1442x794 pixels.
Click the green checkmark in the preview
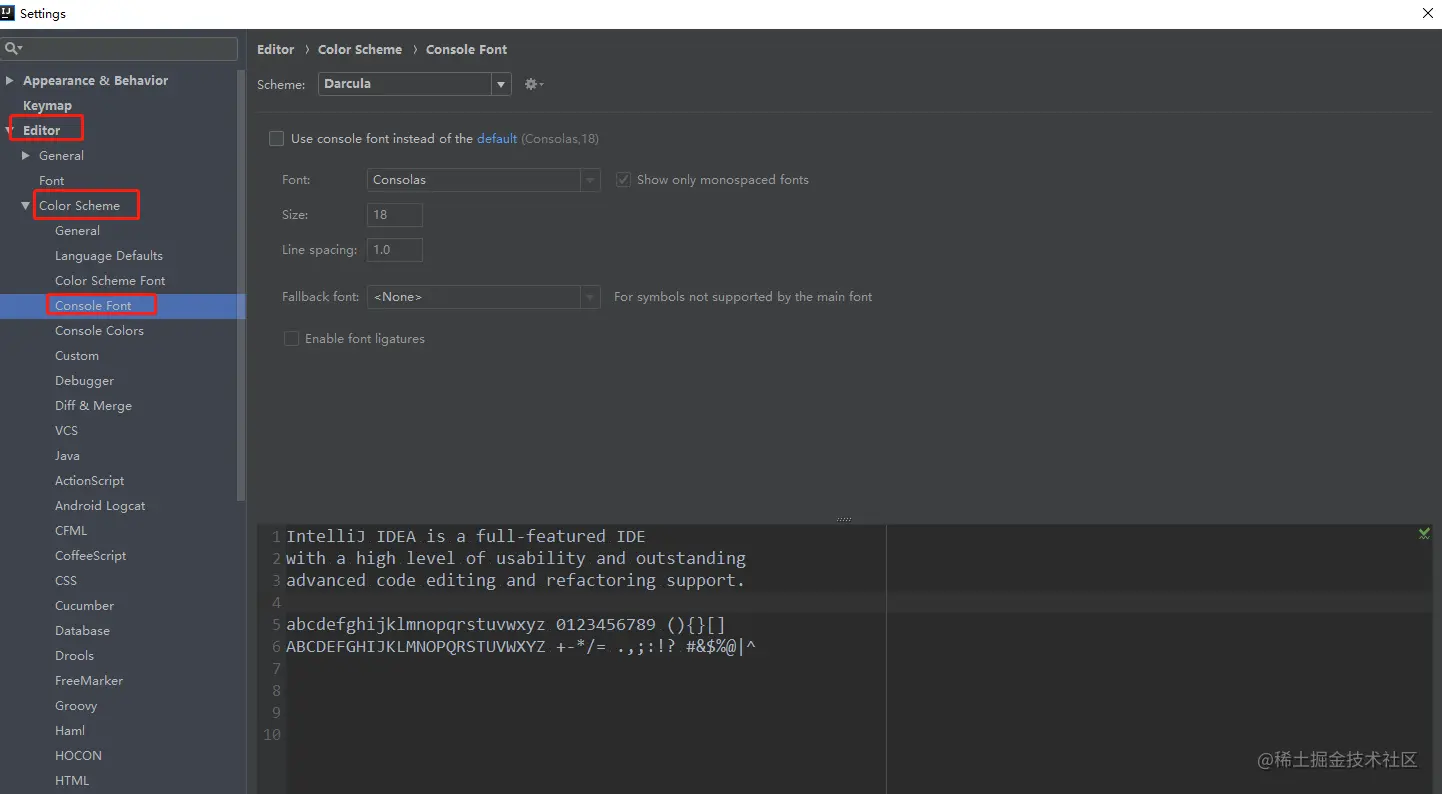1424,534
